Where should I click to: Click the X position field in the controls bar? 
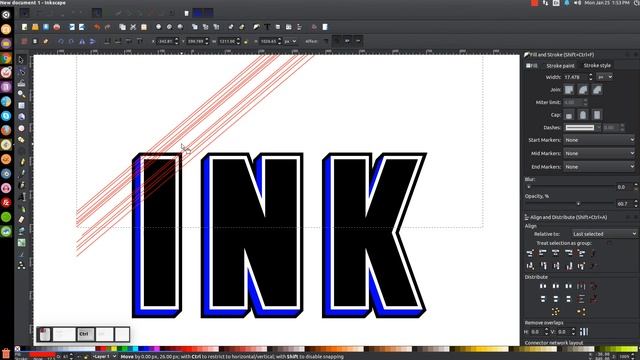[x=166, y=41]
